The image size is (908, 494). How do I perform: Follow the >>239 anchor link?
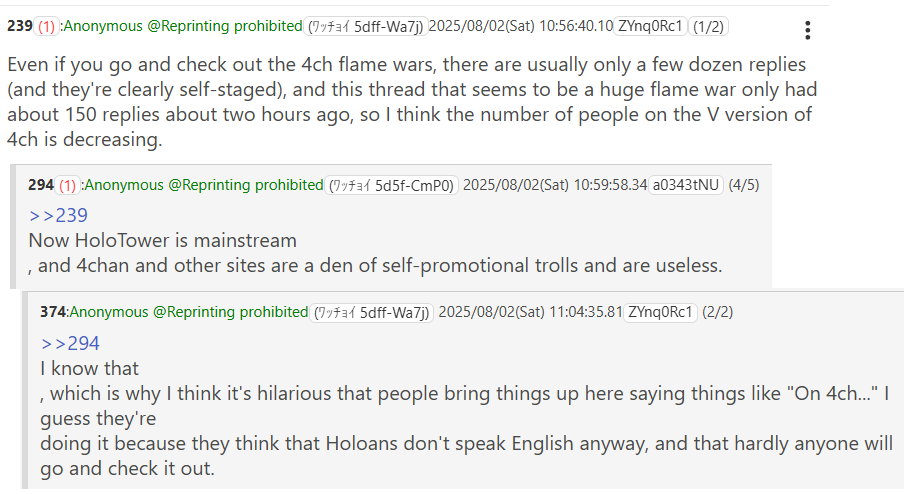58,215
